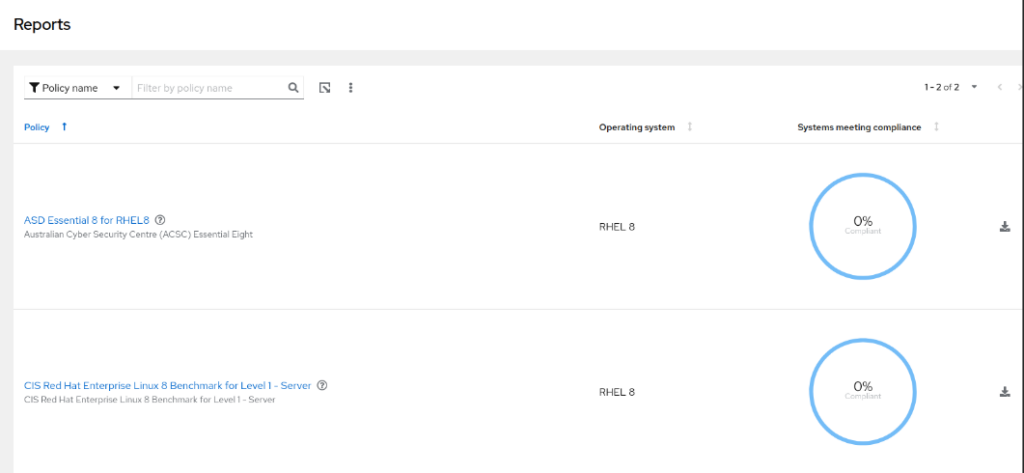Click the Policy column header
Image resolution: width=1024 pixels, height=473 pixels.
(x=37, y=127)
